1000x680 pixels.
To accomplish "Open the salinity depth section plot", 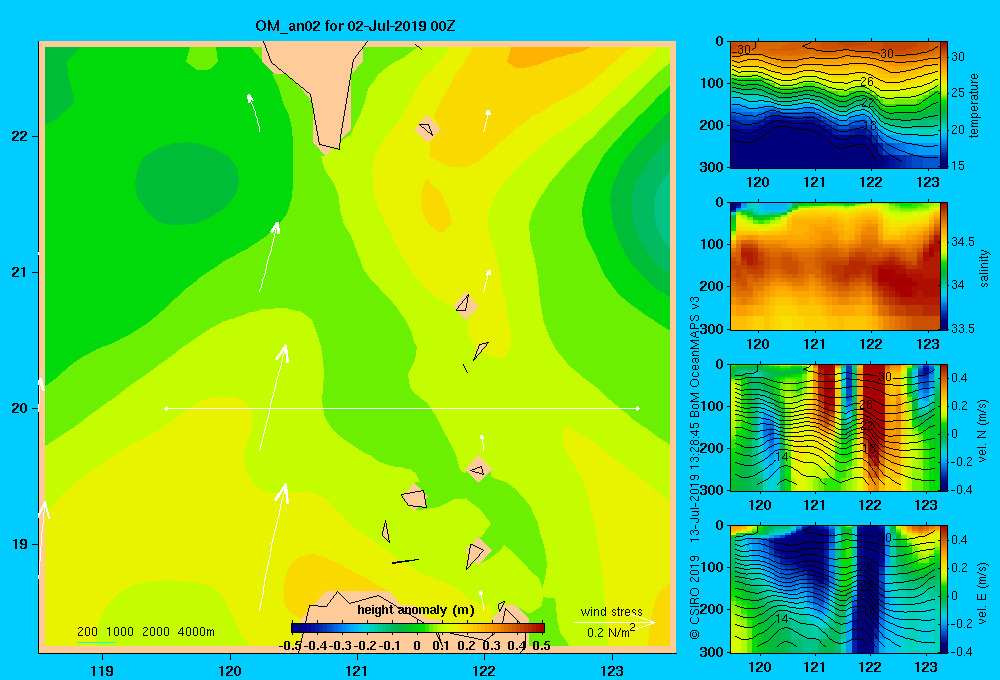I will (834, 266).
